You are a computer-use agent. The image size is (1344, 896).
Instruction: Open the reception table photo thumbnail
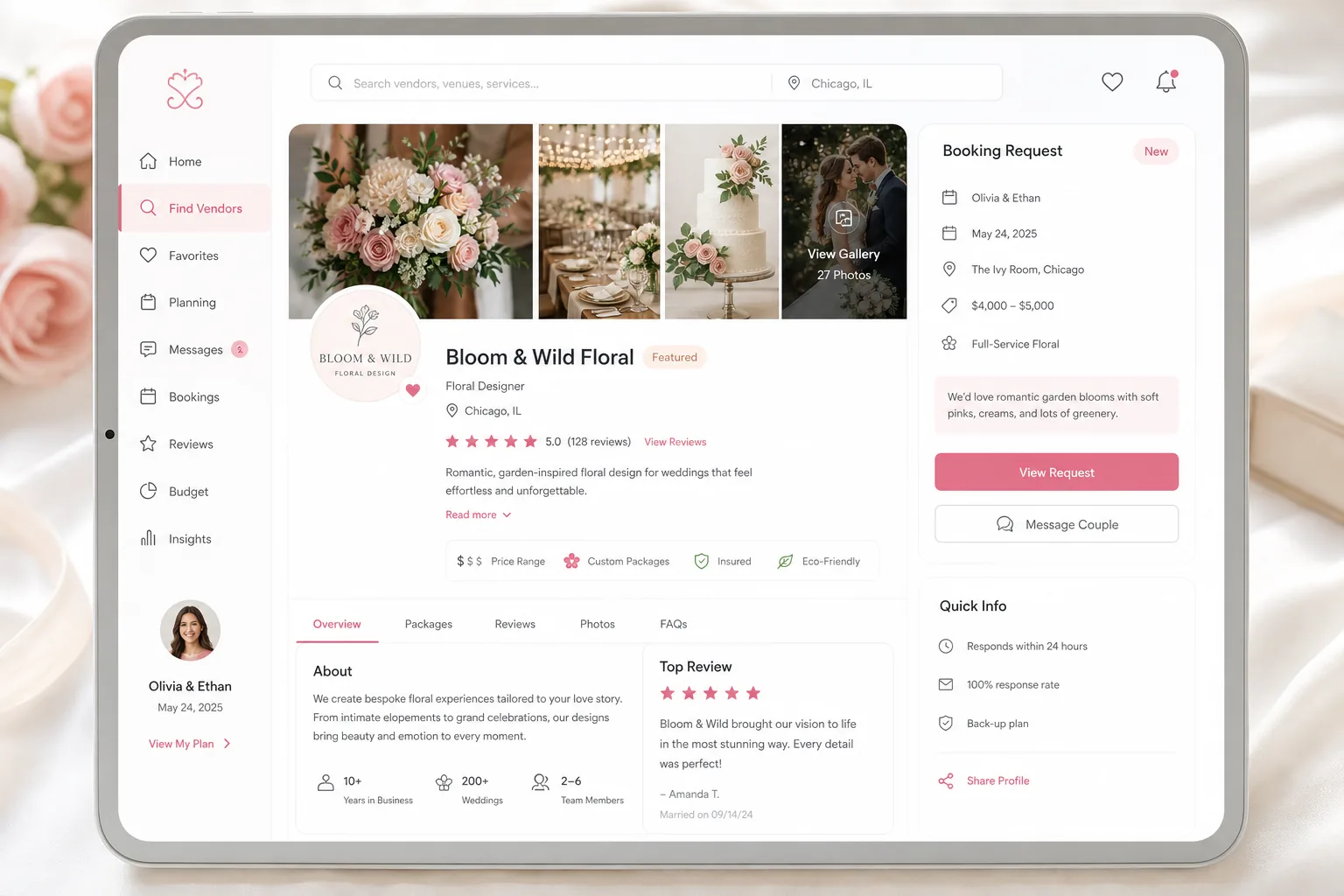pyautogui.click(x=599, y=221)
